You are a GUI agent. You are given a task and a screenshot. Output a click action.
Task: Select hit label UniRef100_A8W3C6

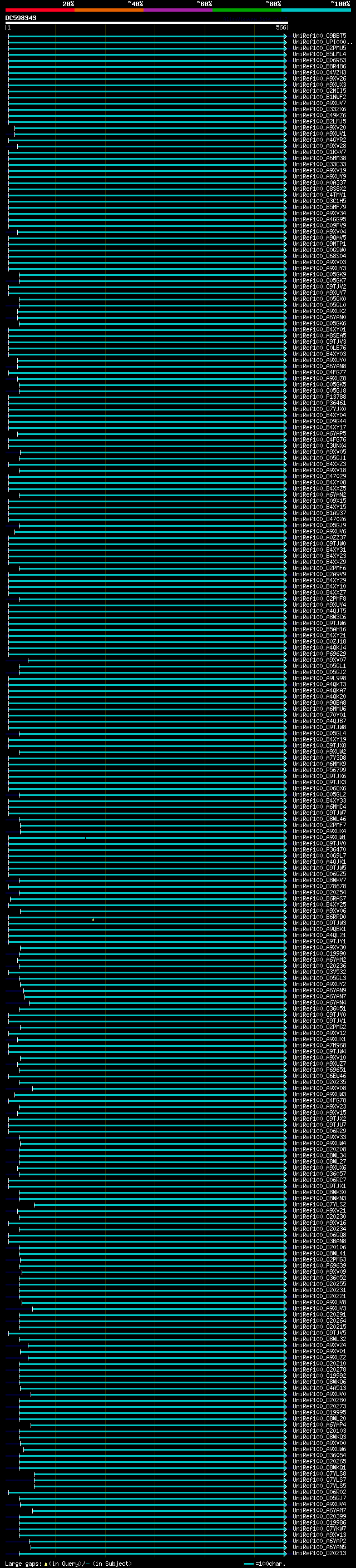point(319,617)
